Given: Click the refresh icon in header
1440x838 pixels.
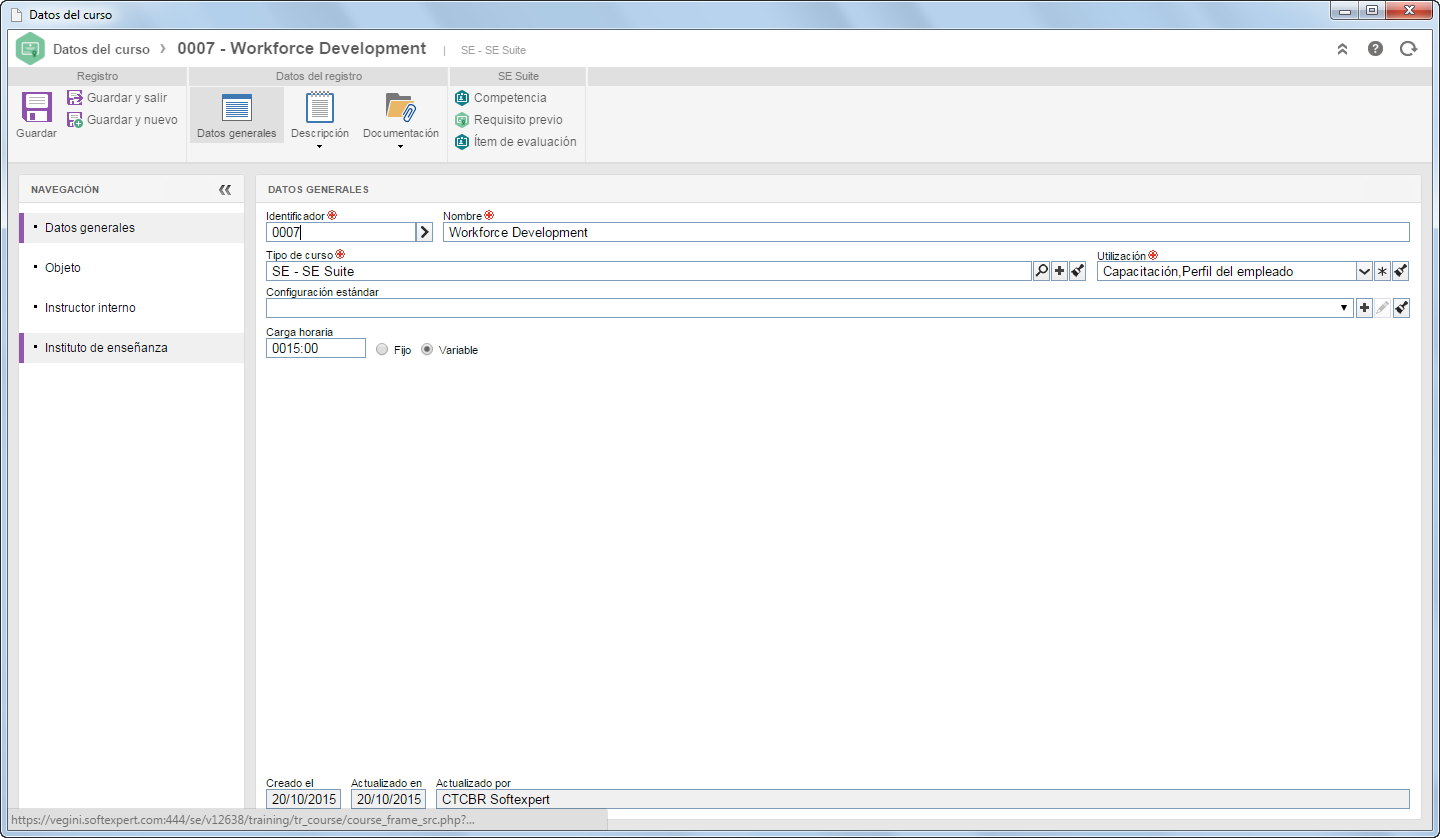Looking at the screenshot, I should 1409,48.
